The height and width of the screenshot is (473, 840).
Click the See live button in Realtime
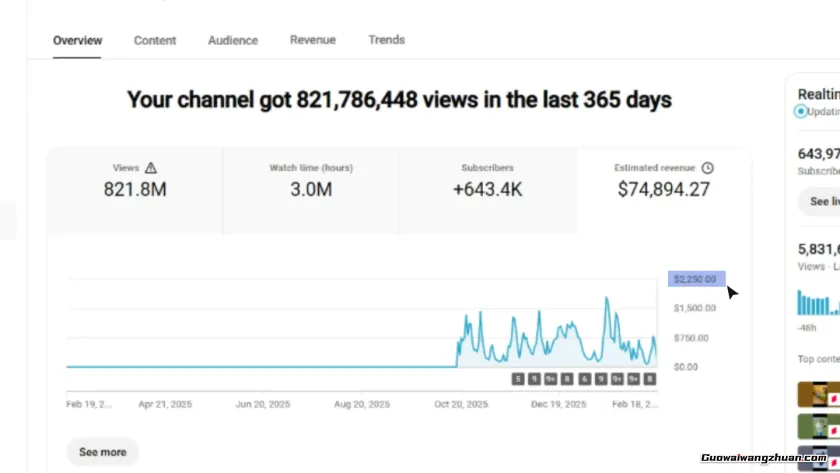tap(822, 202)
